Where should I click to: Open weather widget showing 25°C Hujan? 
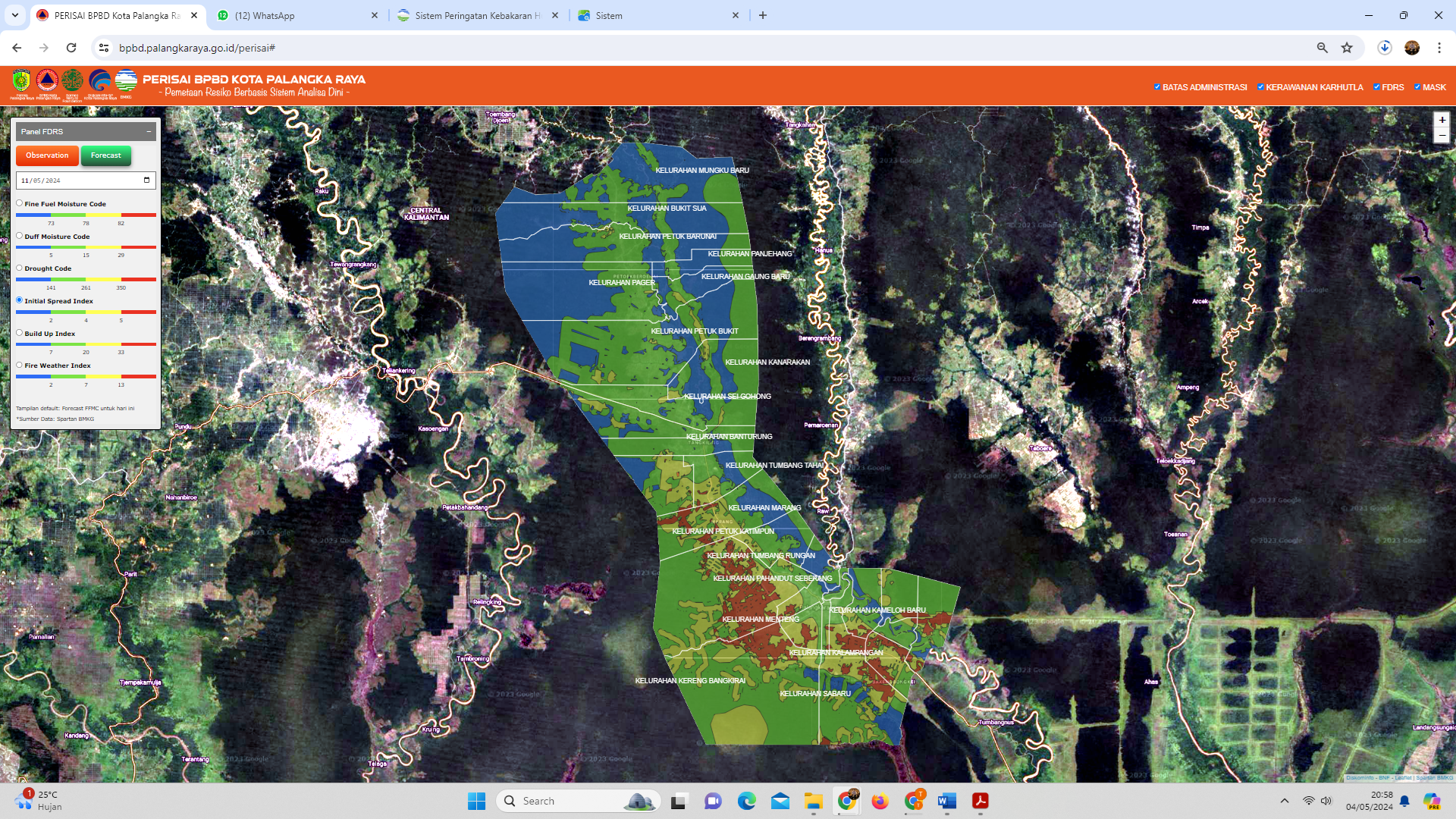tap(38, 801)
